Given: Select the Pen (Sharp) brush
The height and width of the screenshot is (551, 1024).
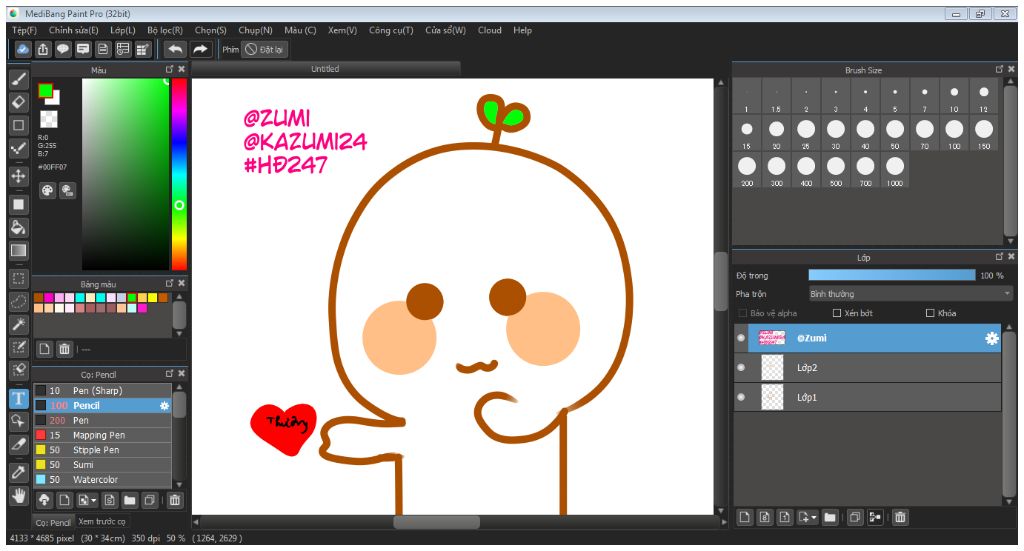Looking at the screenshot, I should click(103, 390).
